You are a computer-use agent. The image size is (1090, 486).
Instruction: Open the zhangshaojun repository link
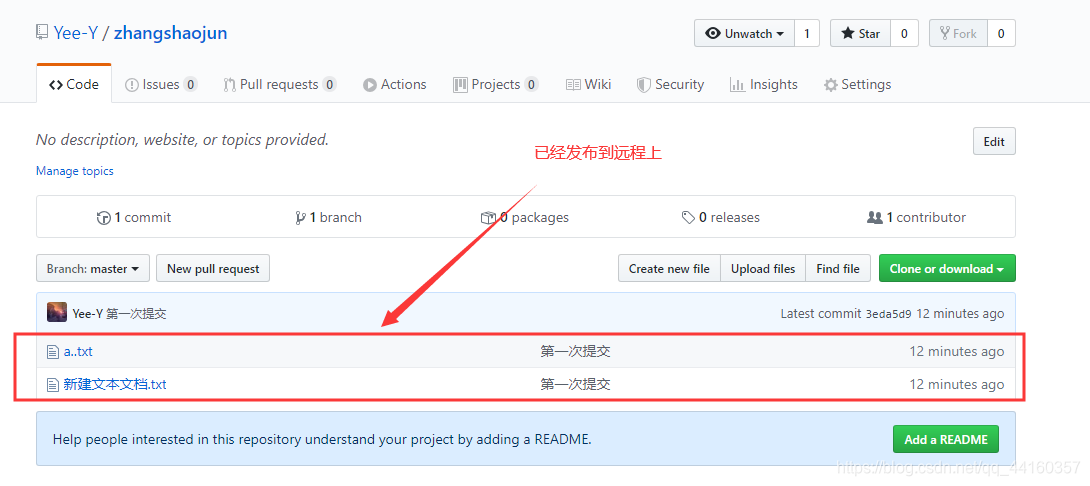click(170, 33)
